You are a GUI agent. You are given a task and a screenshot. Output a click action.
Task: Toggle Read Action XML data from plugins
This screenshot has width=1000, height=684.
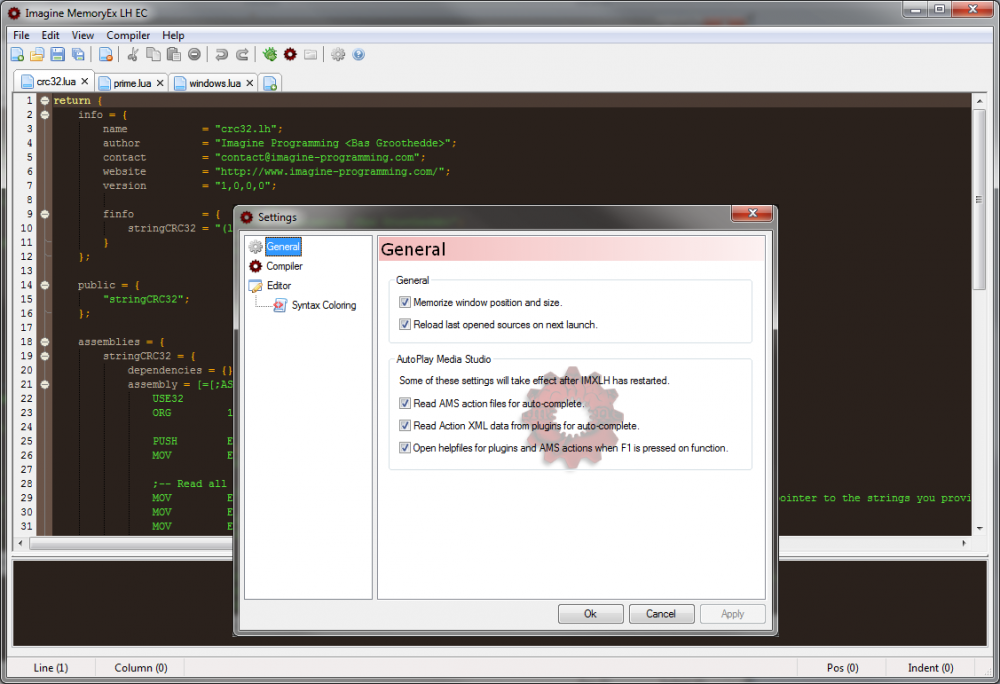[x=404, y=426]
